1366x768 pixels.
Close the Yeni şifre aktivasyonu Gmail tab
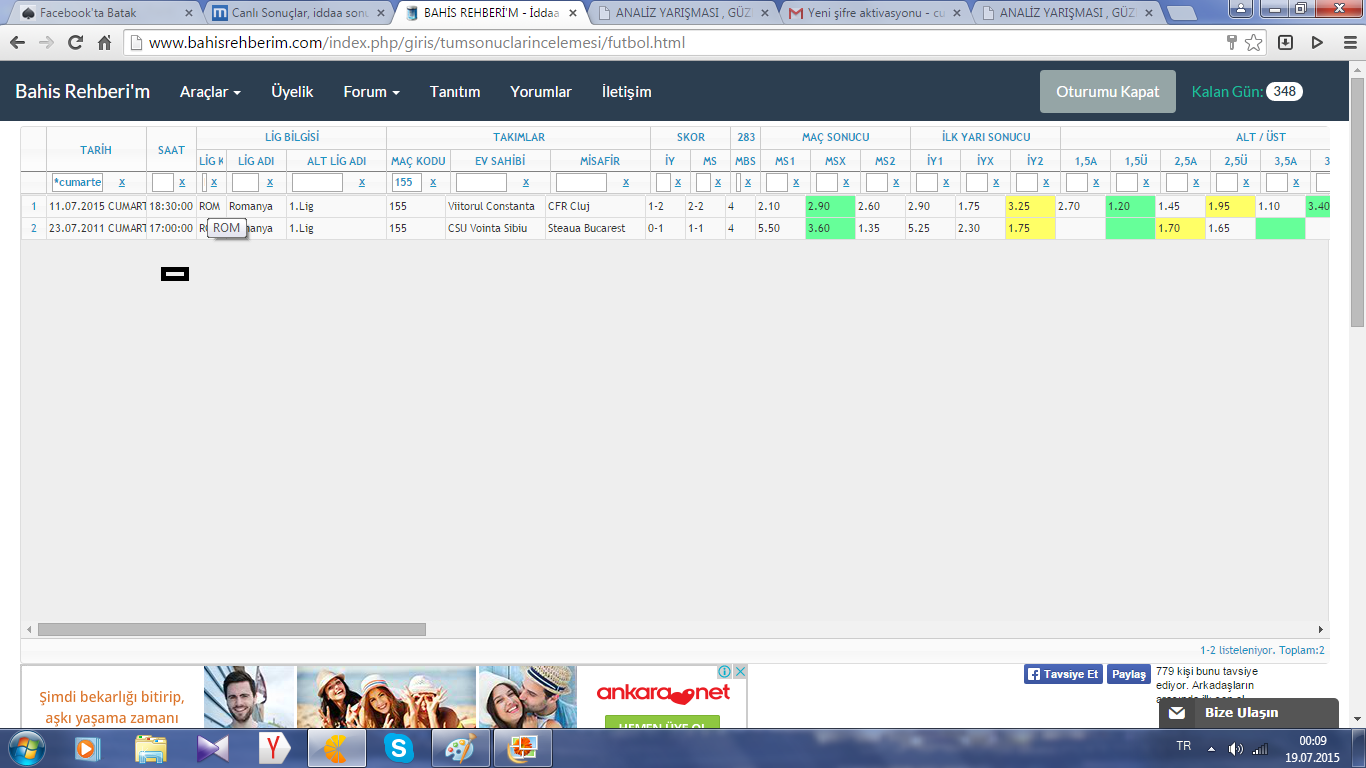coord(958,14)
